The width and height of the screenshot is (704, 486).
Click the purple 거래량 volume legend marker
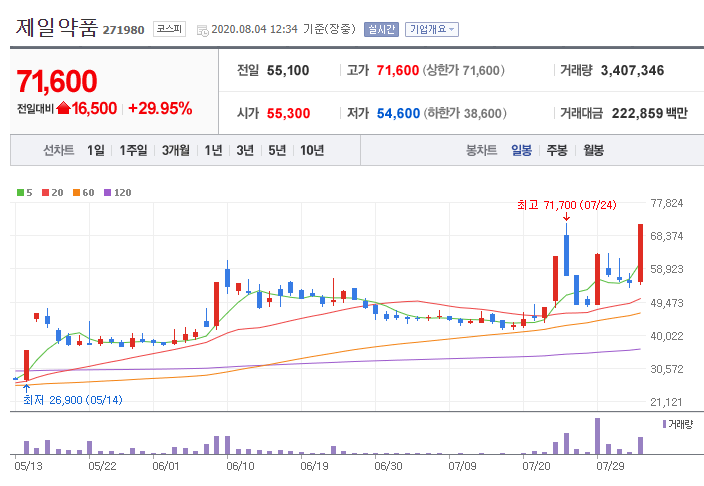click(664, 424)
